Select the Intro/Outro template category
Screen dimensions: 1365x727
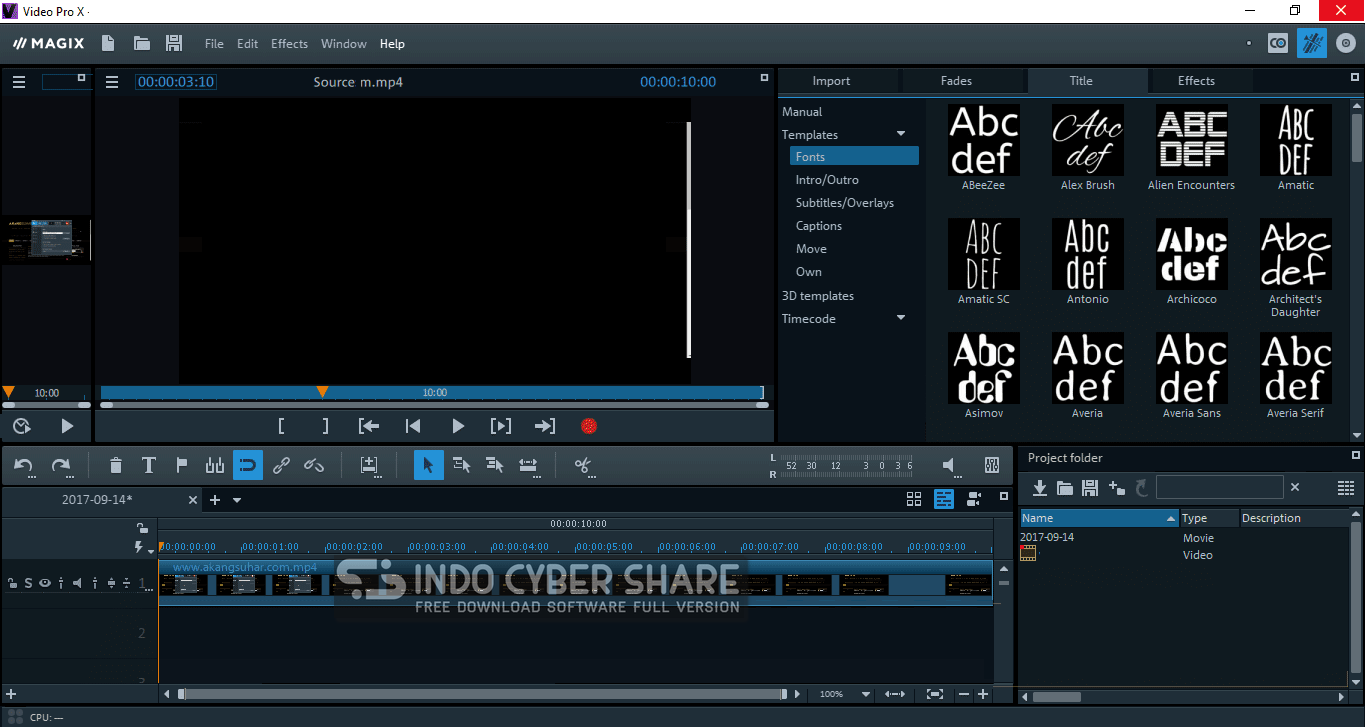pos(827,180)
